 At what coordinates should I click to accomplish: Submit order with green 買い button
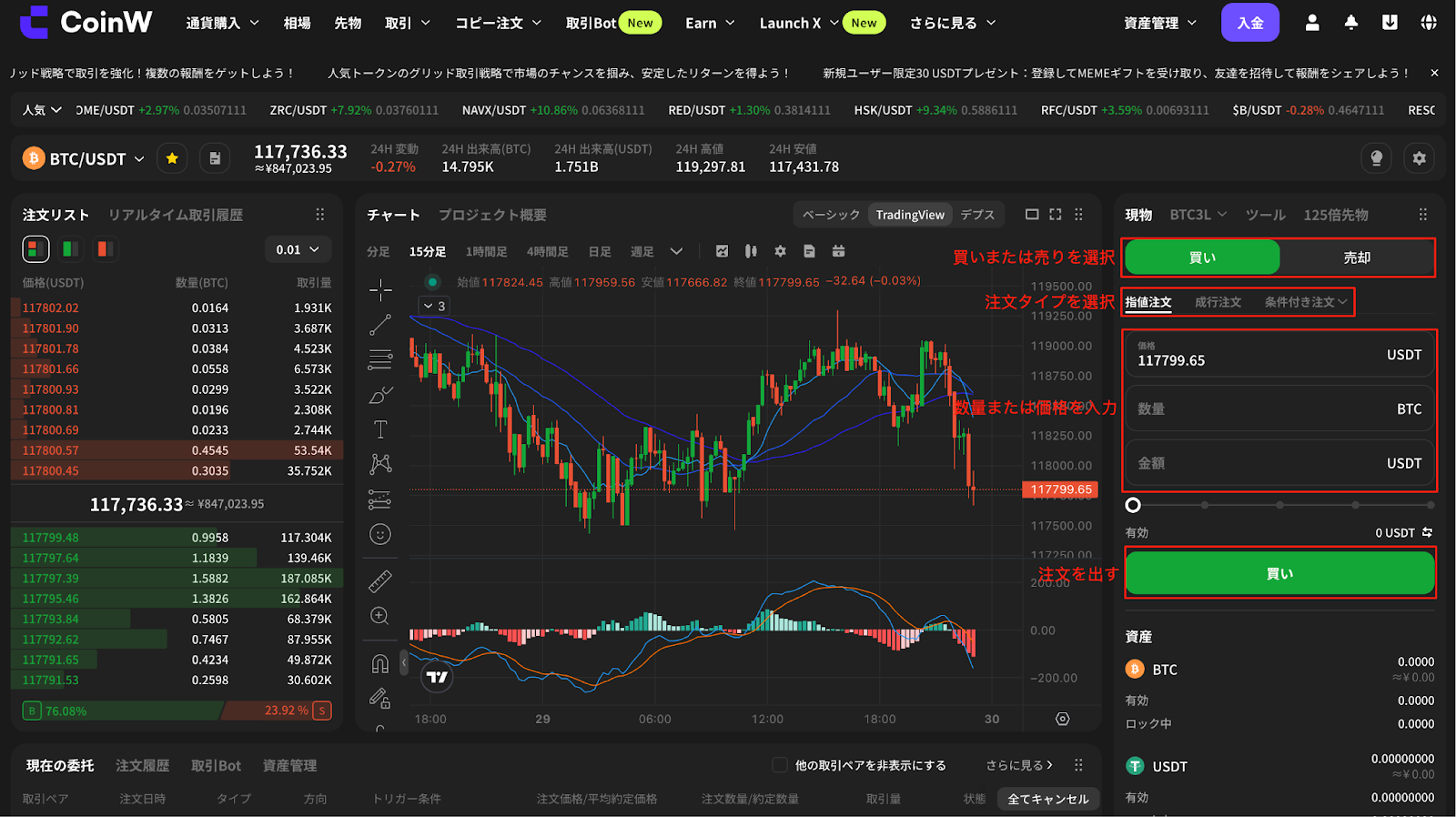point(1279,573)
